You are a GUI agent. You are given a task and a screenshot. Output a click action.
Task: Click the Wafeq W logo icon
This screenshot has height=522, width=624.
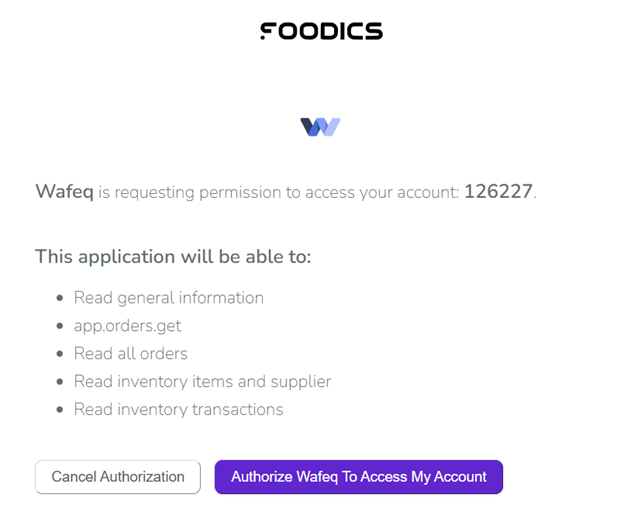pyautogui.click(x=320, y=127)
